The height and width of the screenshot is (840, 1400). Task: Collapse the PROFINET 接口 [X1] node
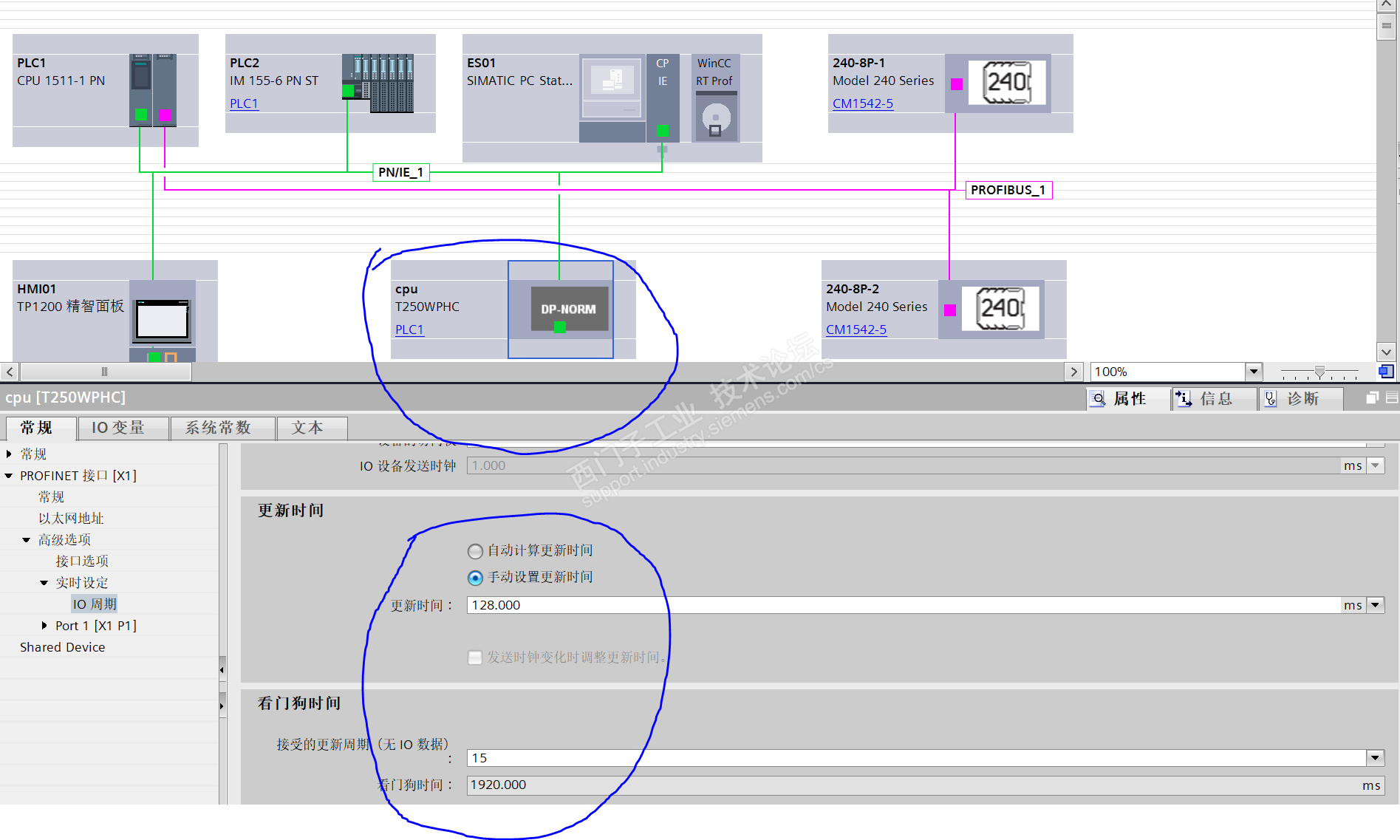point(9,476)
